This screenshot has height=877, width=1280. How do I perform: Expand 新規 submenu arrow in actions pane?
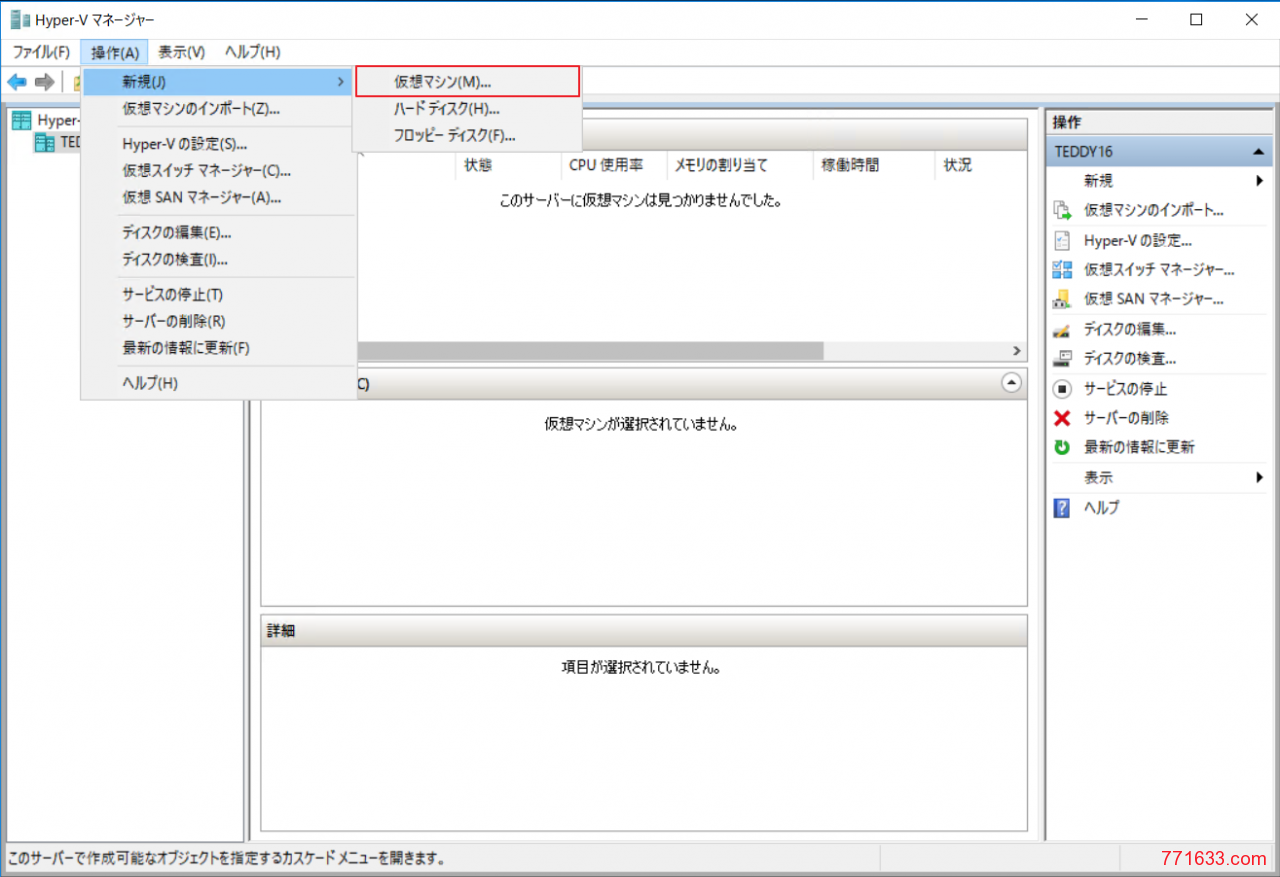tap(1260, 181)
